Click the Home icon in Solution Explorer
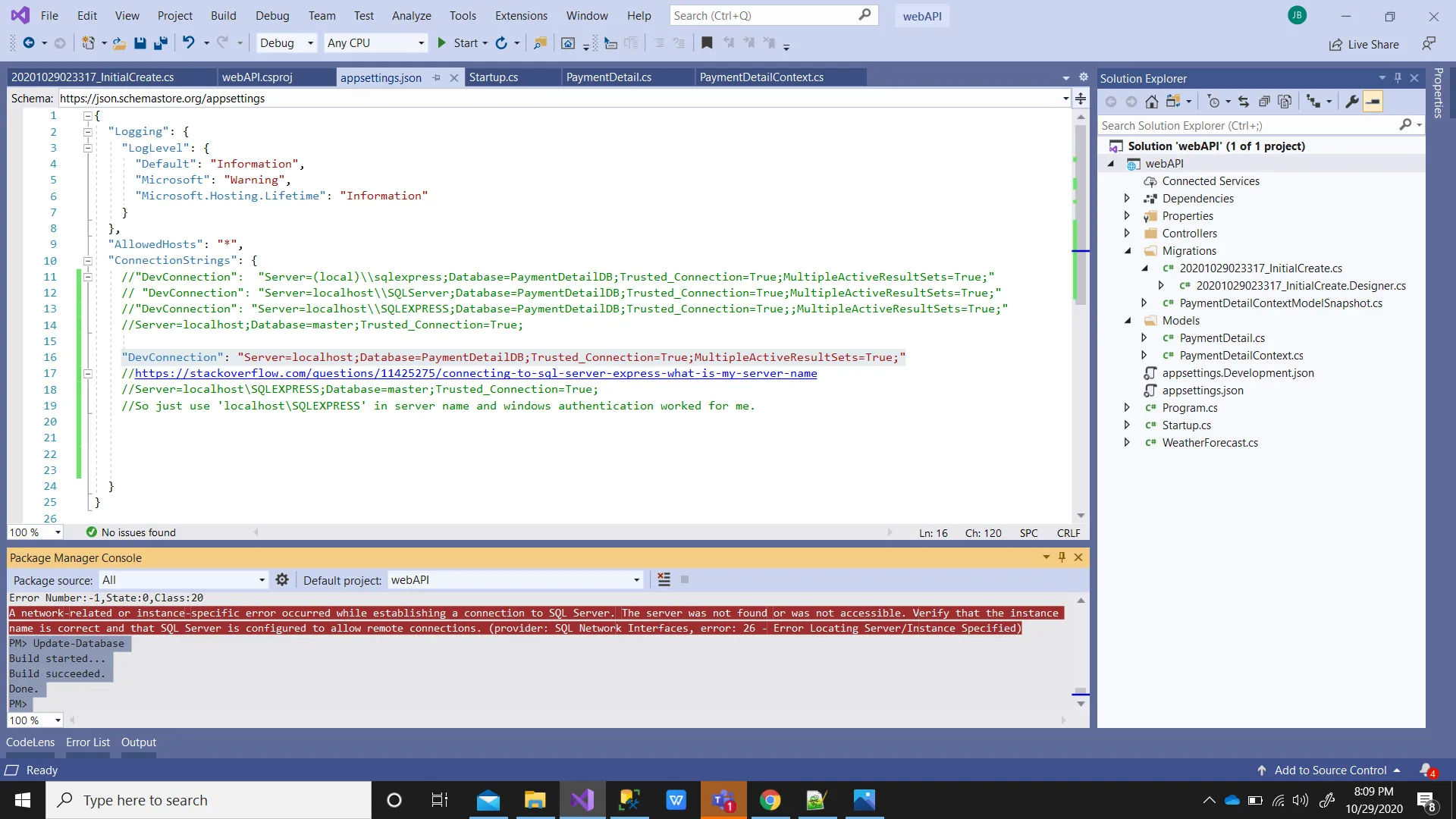 tap(1151, 102)
